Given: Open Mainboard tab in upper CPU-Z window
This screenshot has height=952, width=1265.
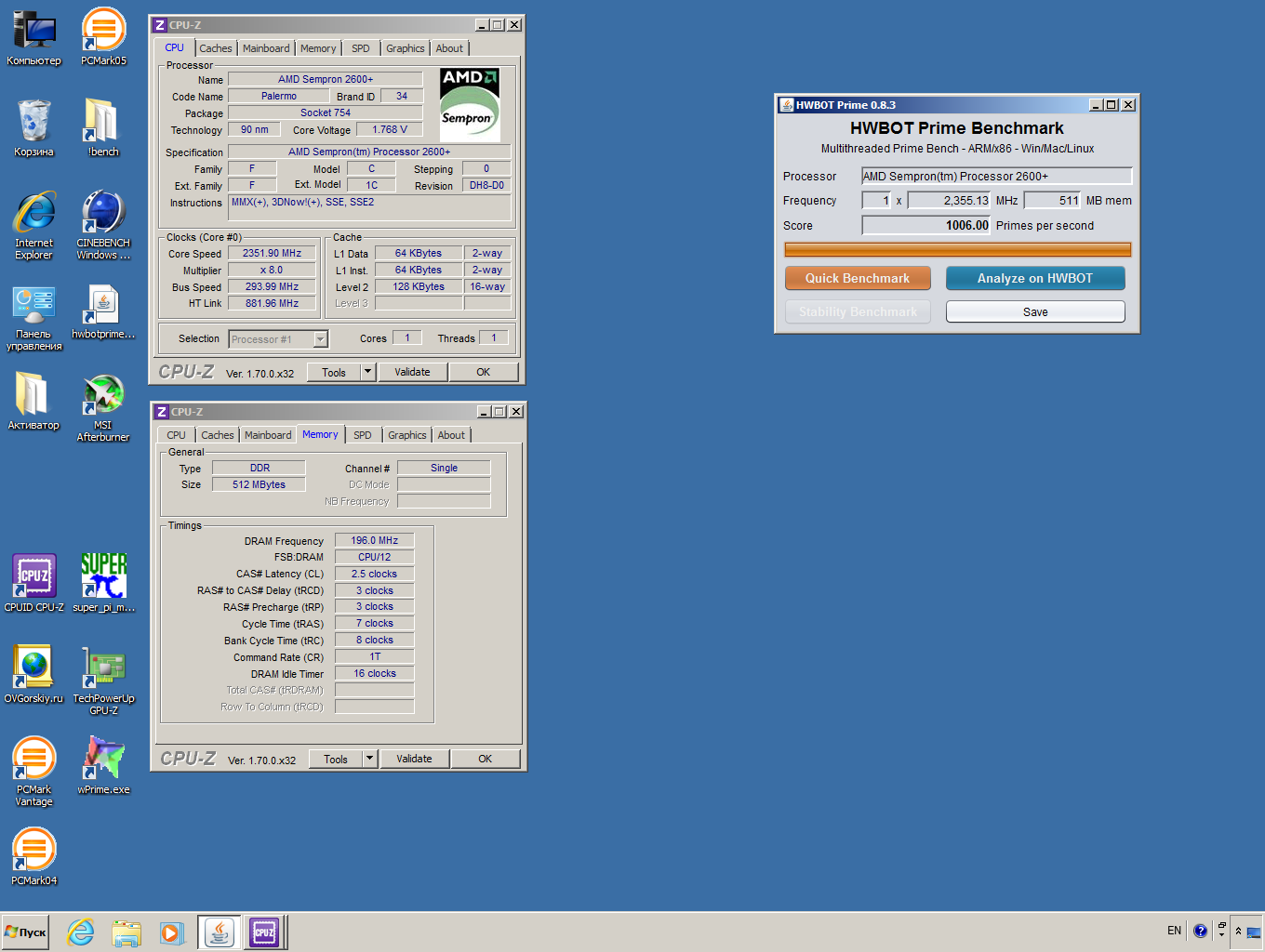Looking at the screenshot, I should 266,48.
